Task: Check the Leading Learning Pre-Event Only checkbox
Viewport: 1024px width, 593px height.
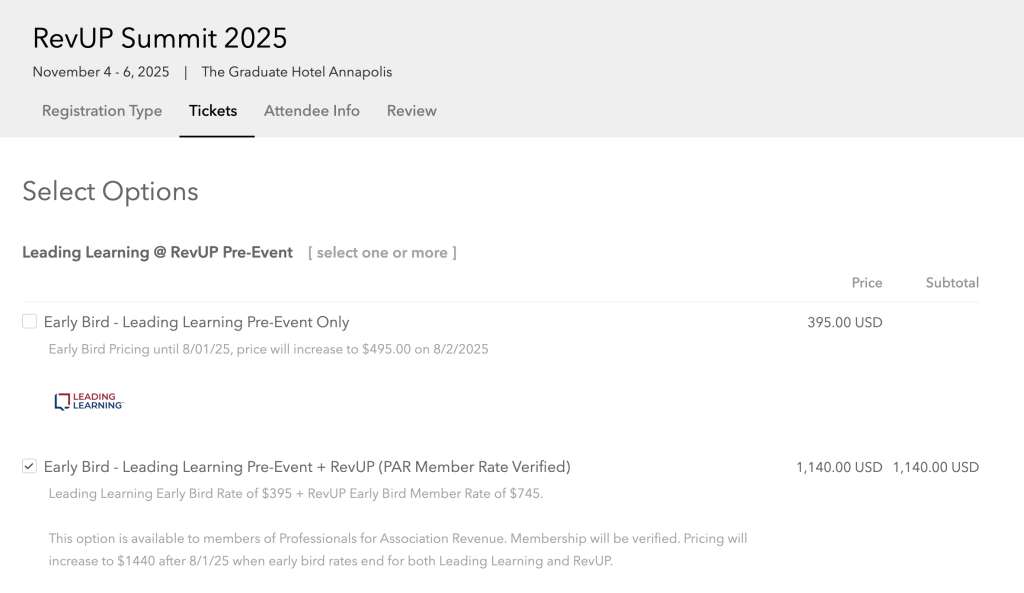Action: 30,321
